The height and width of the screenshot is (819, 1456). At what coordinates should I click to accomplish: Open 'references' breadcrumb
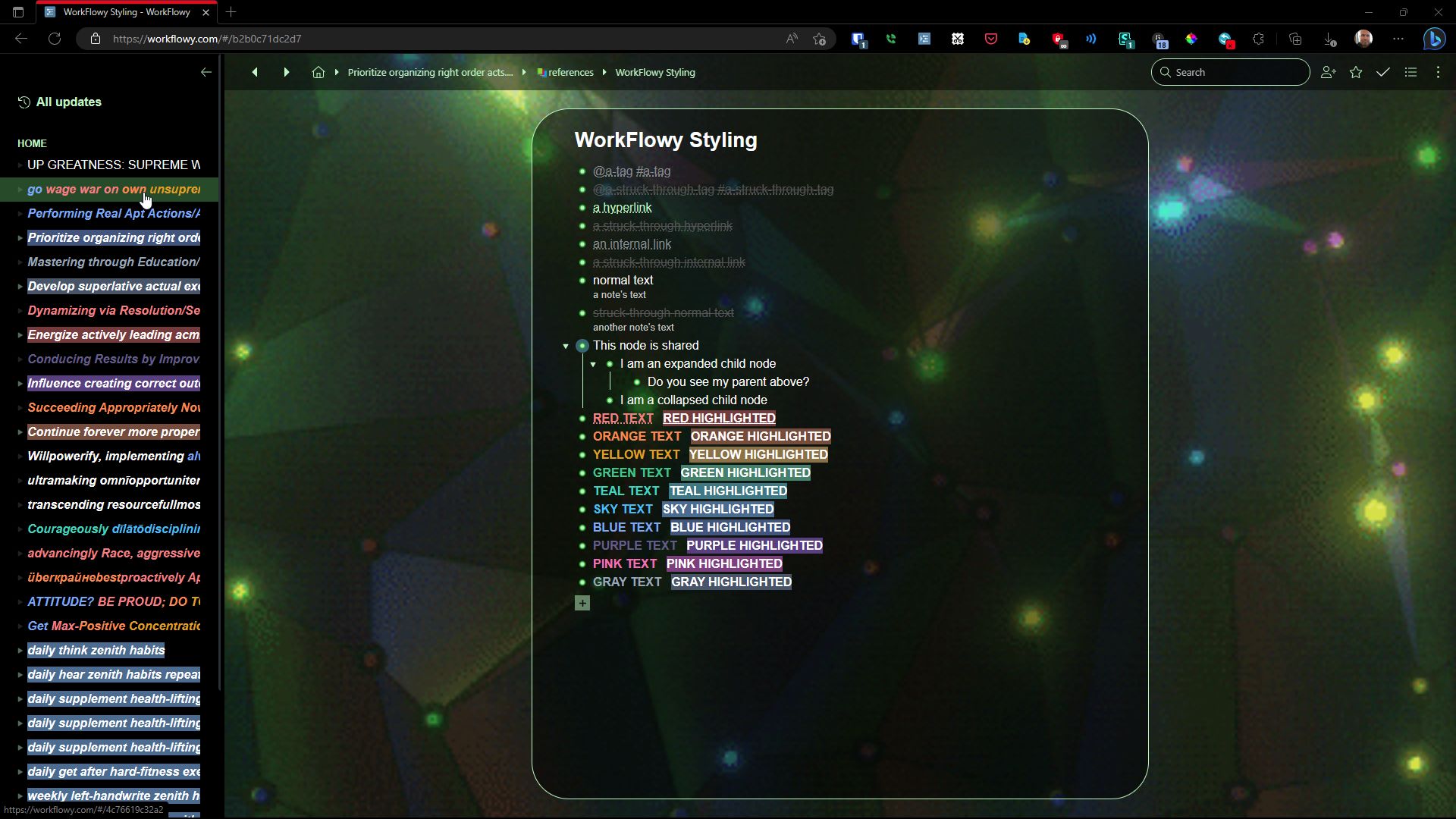[x=565, y=72]
